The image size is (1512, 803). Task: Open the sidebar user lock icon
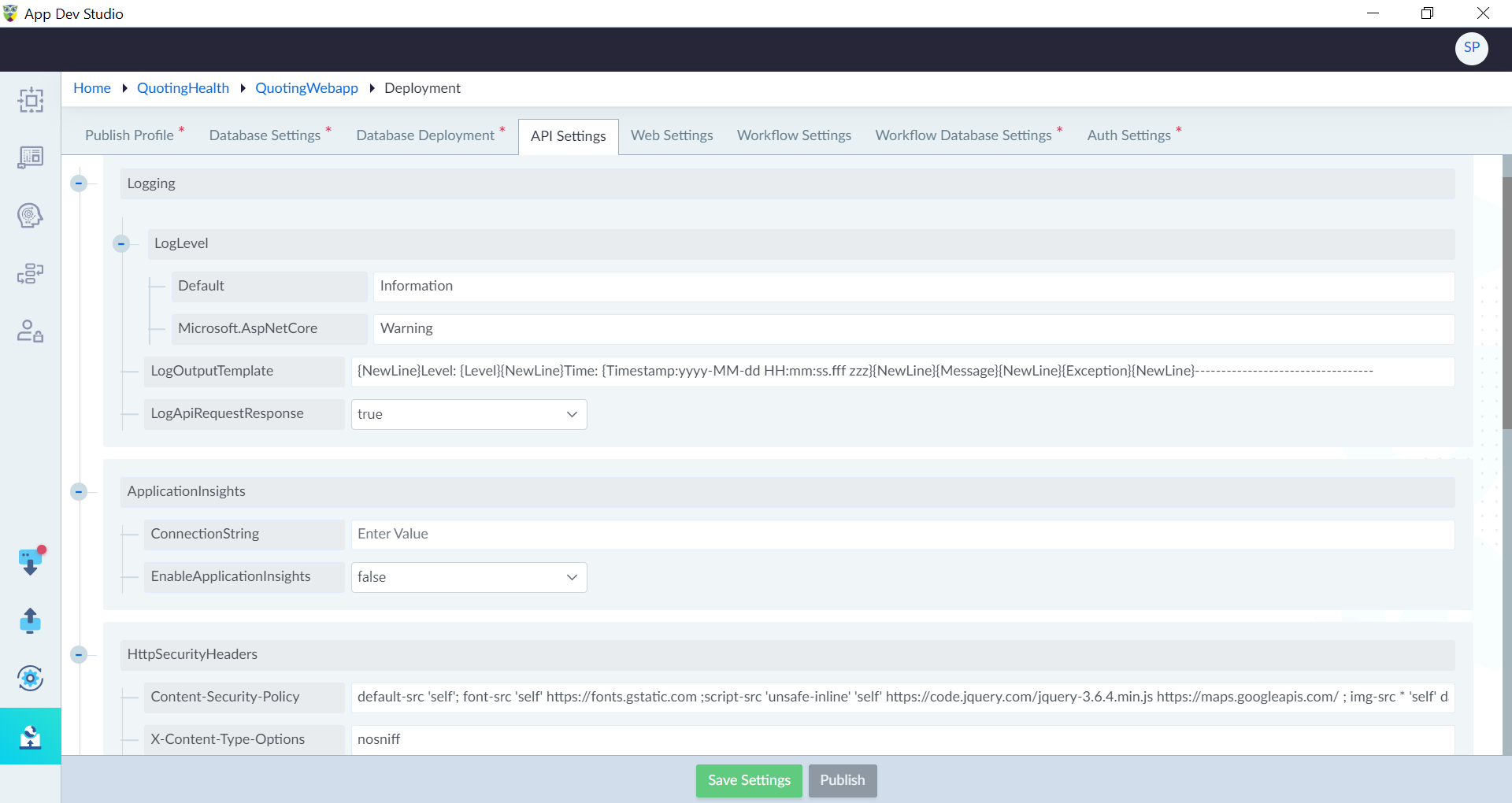[x=31, y=331]
